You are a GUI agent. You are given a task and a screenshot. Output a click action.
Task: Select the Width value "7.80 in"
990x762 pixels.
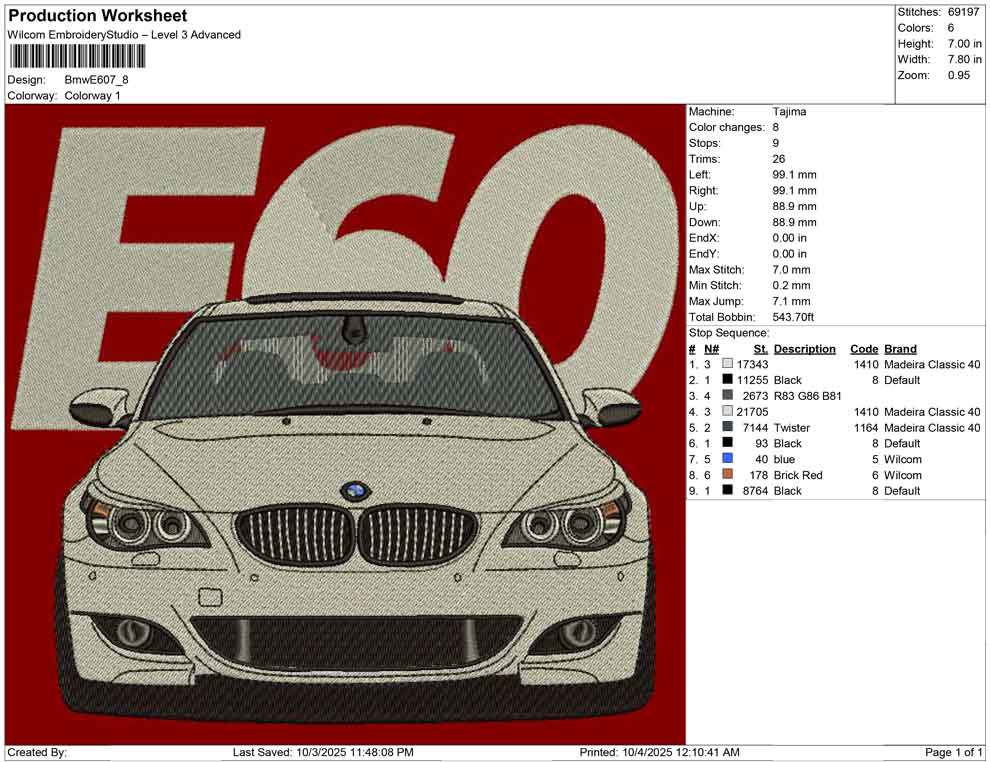tap(965, 59)
